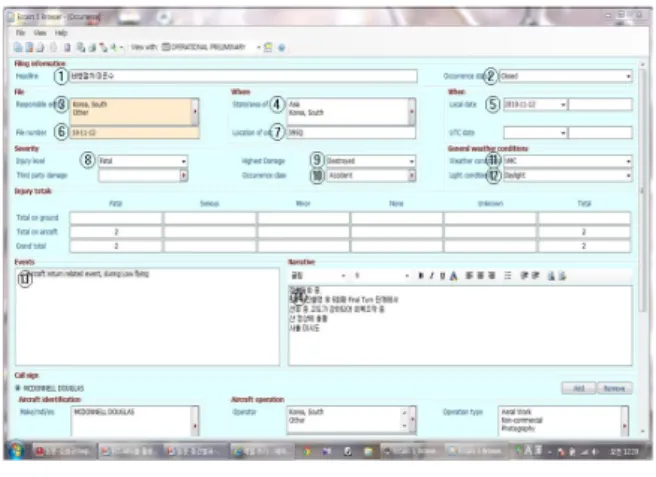
Task: Click inside the Narrative text area
Action: (x=460, y=326)
